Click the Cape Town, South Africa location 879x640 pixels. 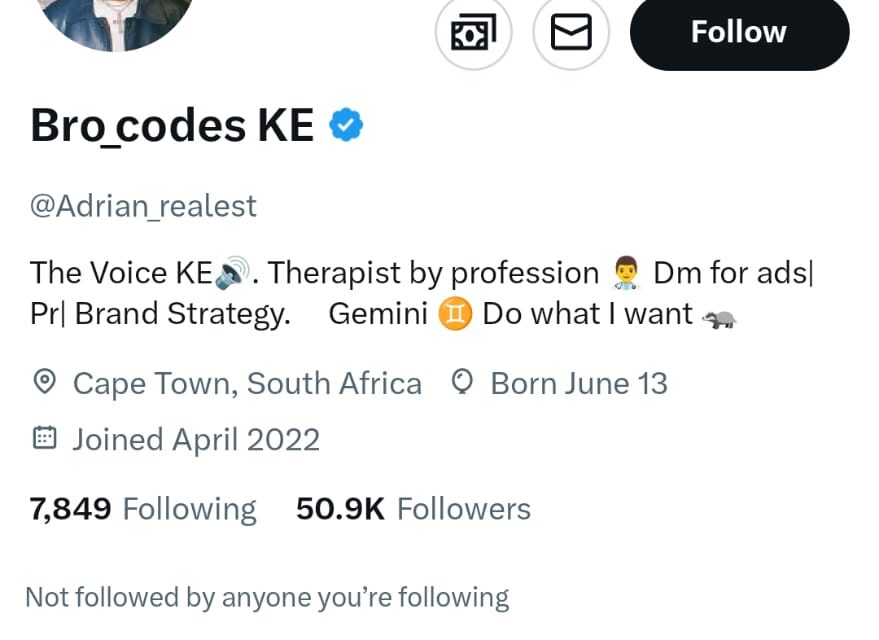pyautogui.click(x=247, y=383)
